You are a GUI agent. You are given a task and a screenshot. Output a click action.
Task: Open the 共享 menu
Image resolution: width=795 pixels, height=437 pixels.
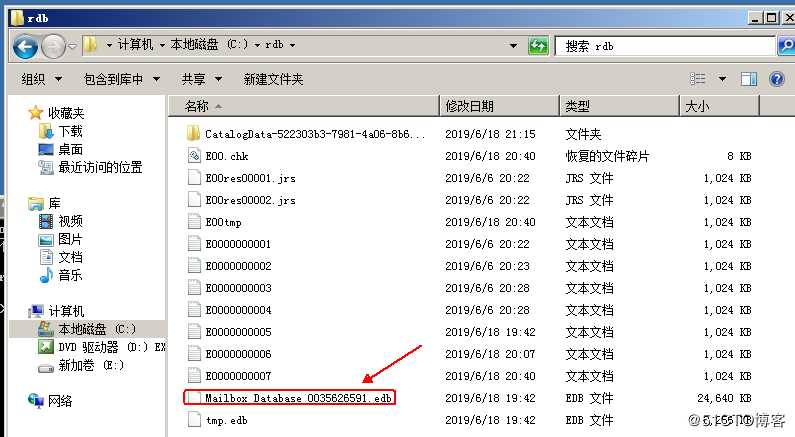point(201,79)
